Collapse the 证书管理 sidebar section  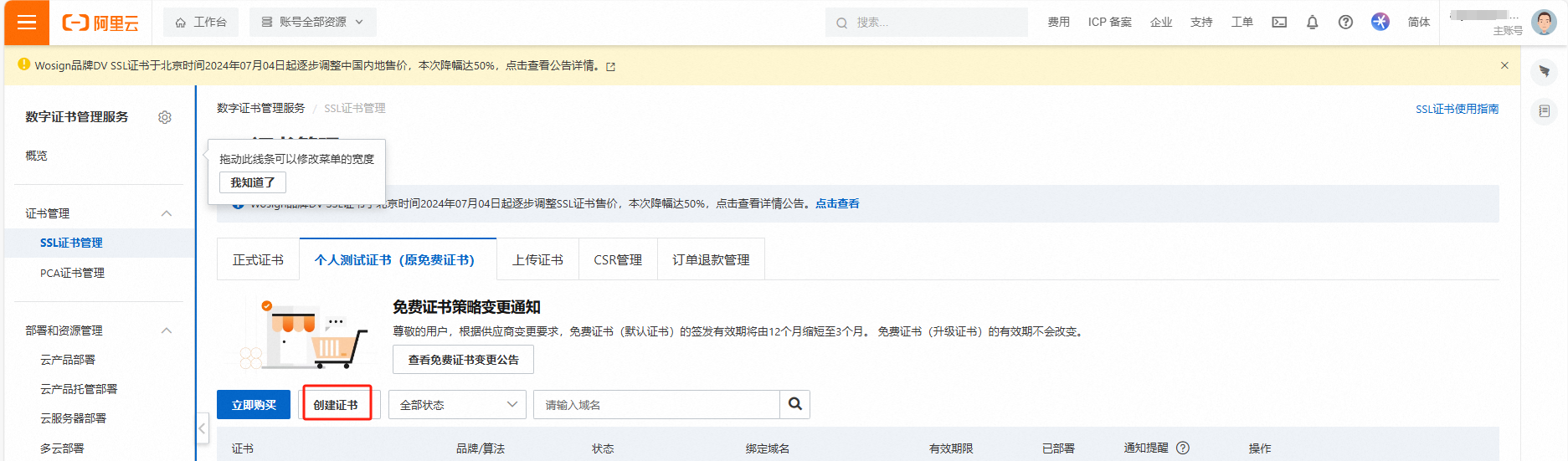click(x=167, y=213)
